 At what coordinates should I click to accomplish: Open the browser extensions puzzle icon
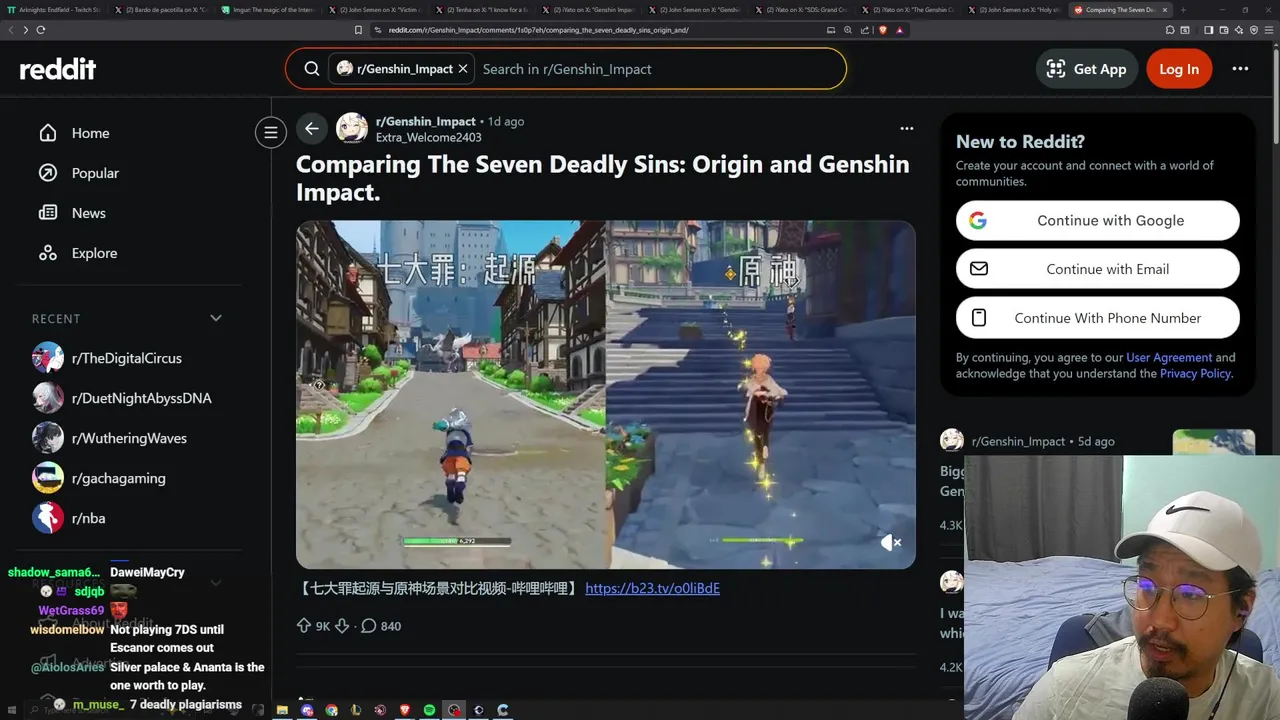click(1169, 30)
